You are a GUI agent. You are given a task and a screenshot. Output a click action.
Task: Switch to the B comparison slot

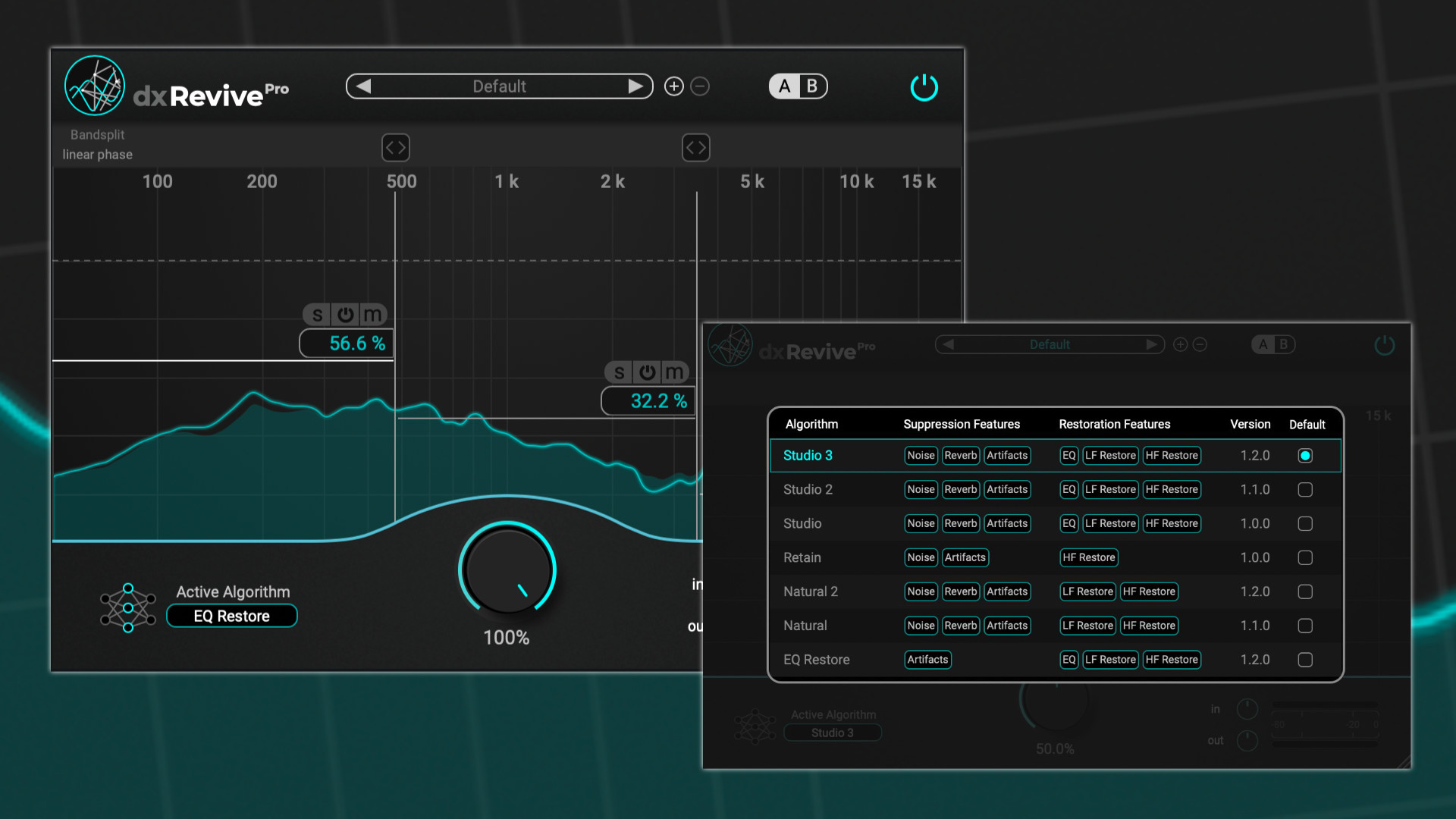click(x=812, y=86)
